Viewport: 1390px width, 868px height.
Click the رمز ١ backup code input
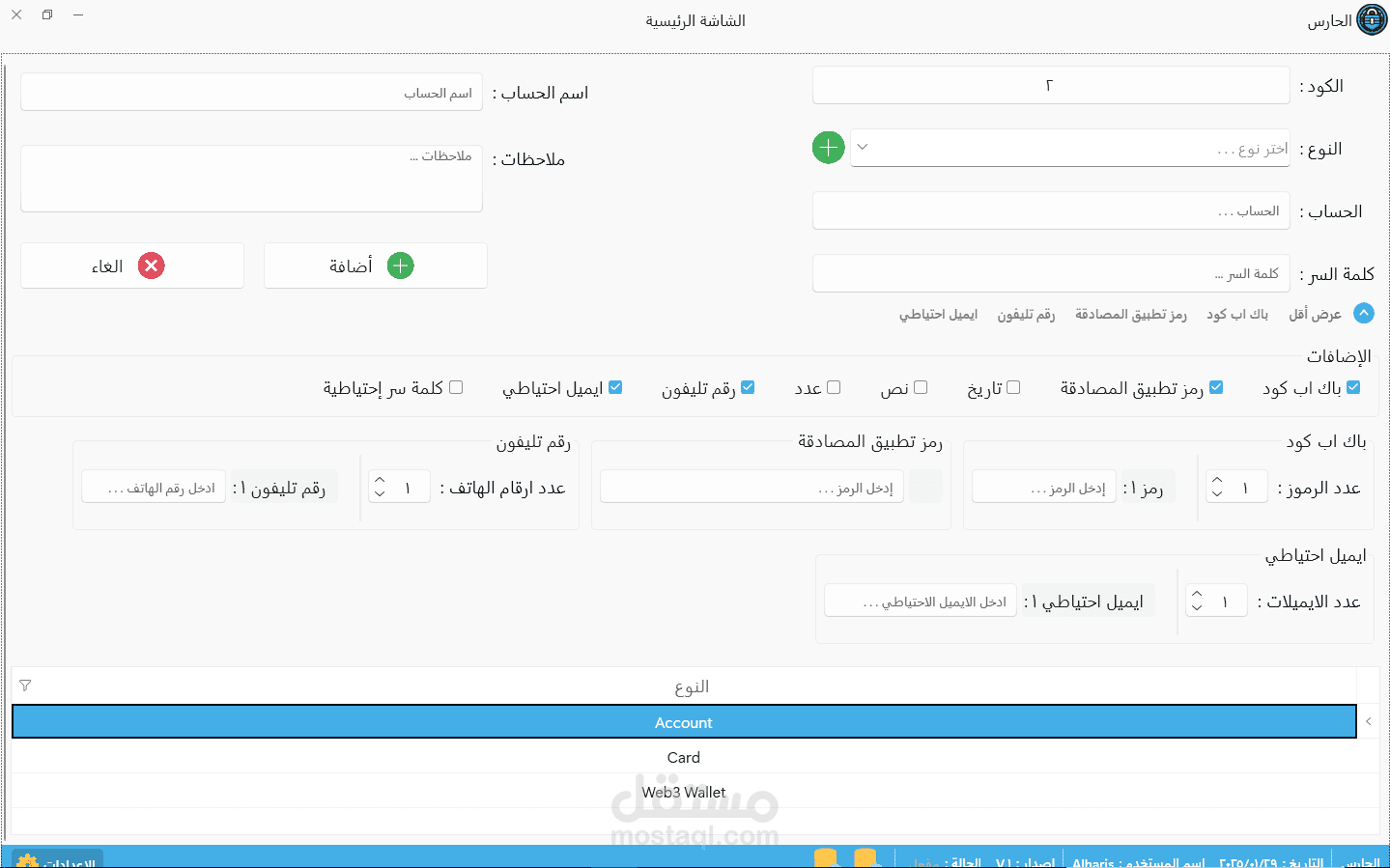1044,487
